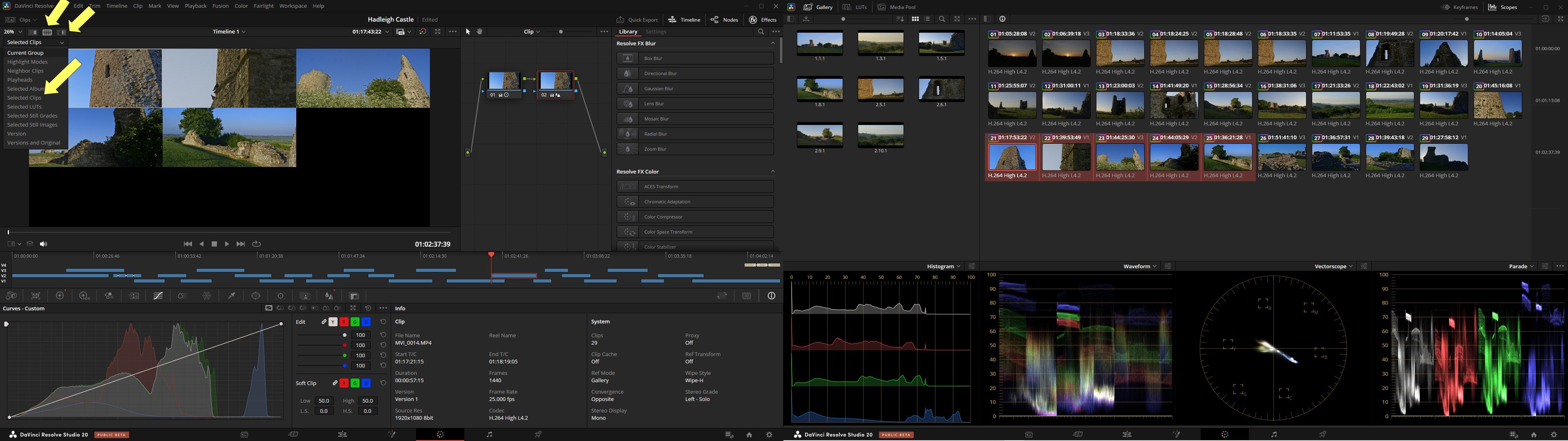Switch to the Fairlight page icon
The image size is (1568, 441).
[x=490, y=434]
